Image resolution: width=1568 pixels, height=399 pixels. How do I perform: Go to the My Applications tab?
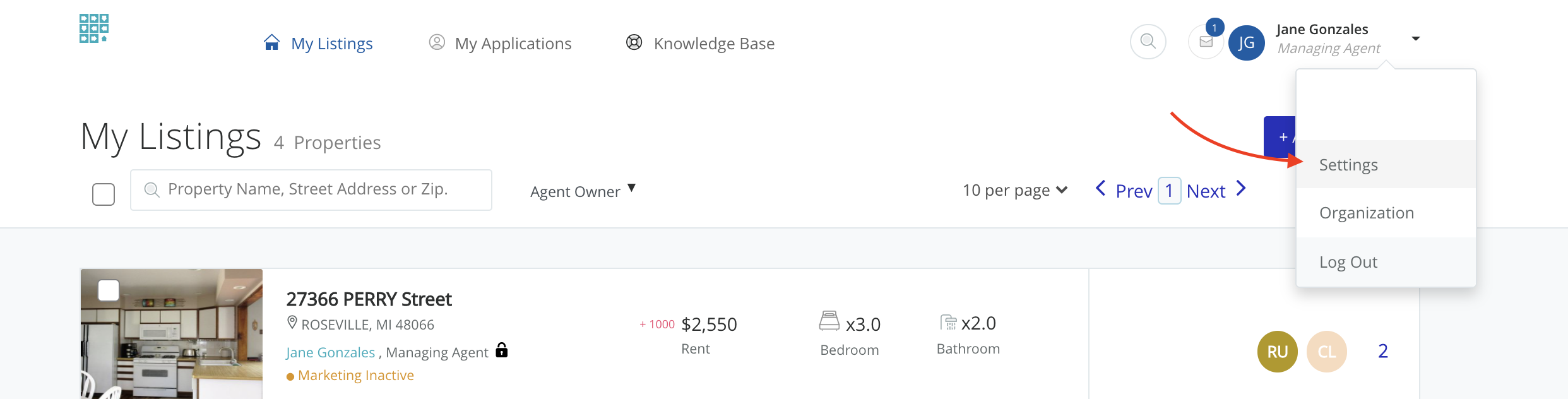tap(513, 44)
